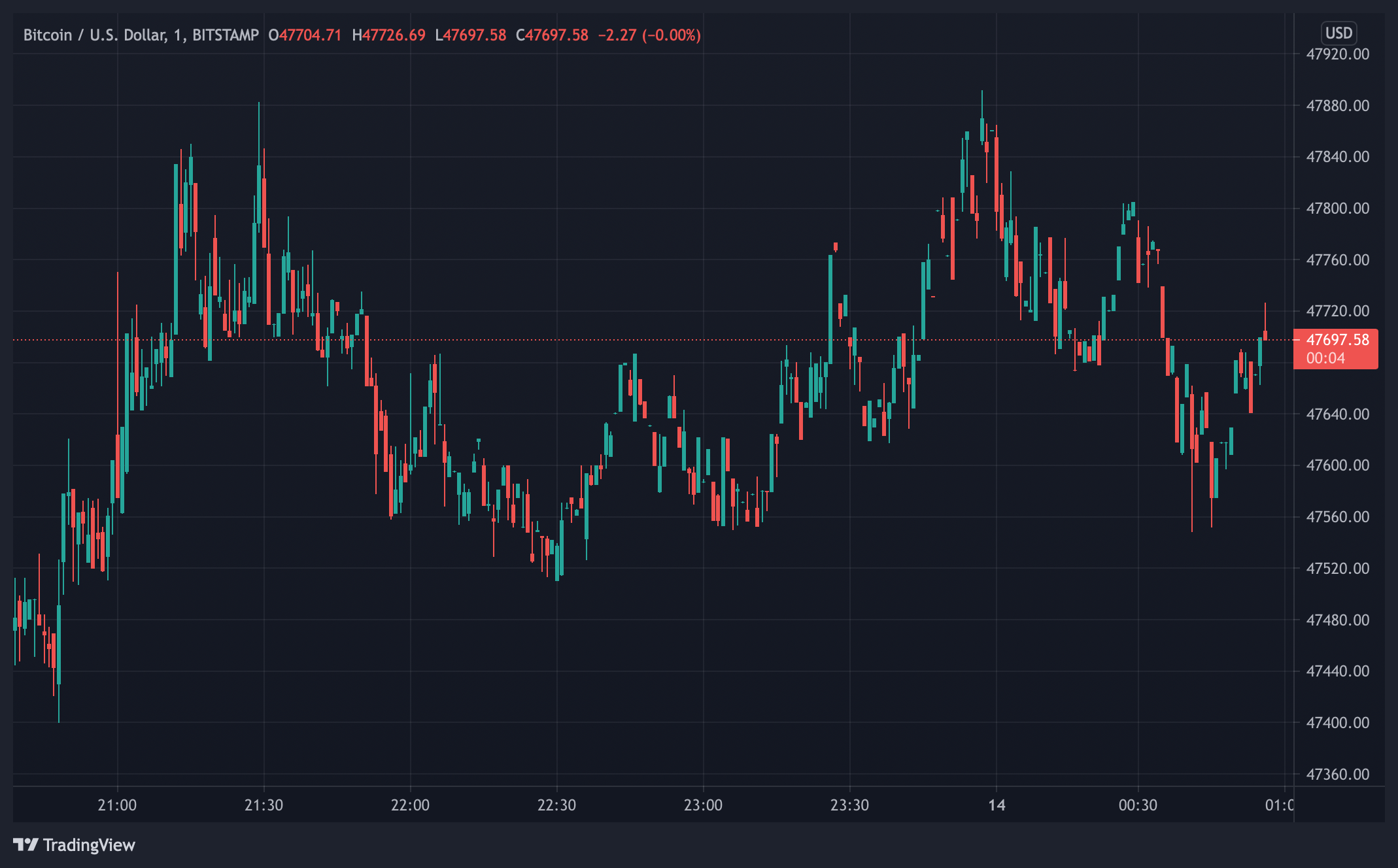Click the 14 date marker on the time axis
The height and width of the screenshot is (868, 1398).
997,805
